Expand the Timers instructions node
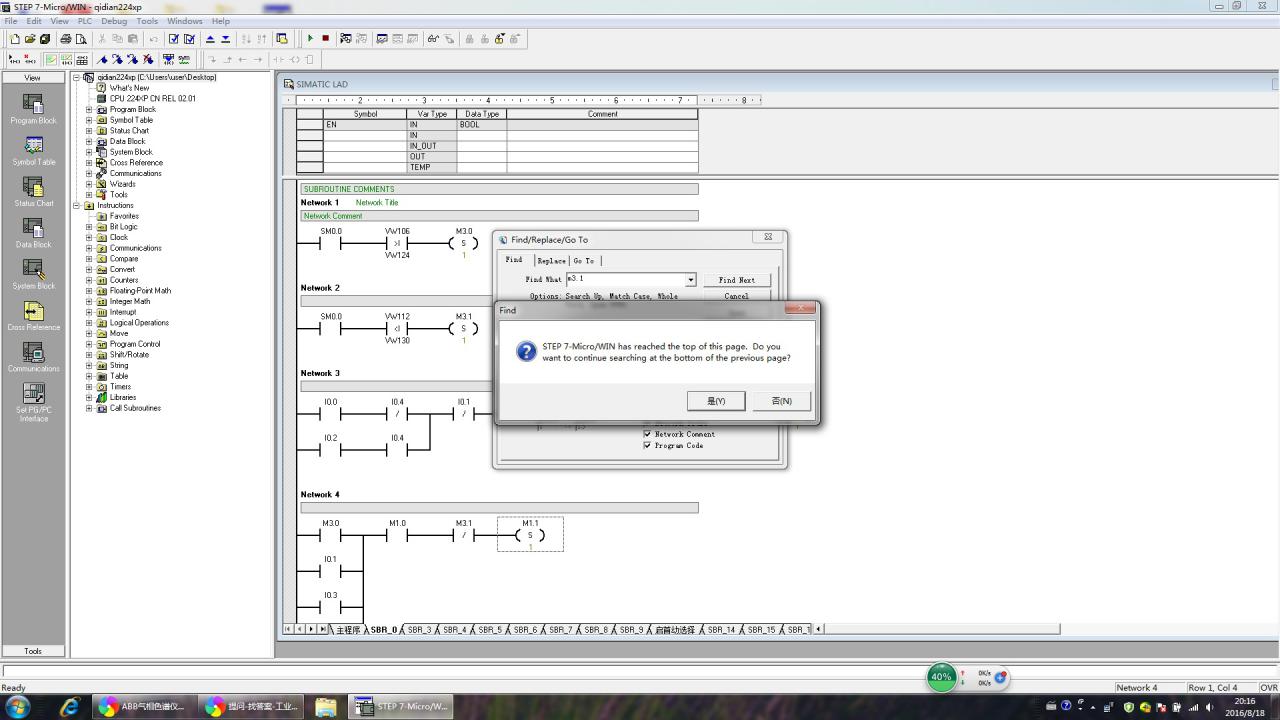Image resolution: width=1280 pixels, height=720 pixels. (x=89, y=387)
